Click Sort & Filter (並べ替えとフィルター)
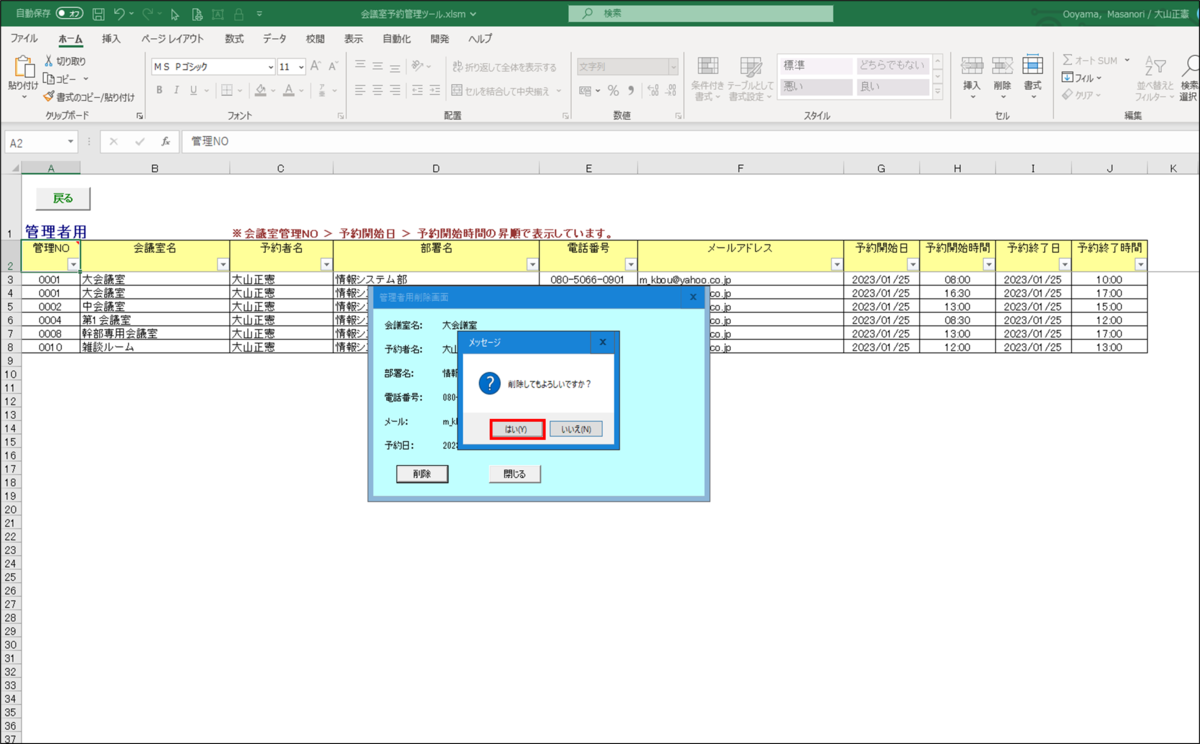 tap(1154, 78)
